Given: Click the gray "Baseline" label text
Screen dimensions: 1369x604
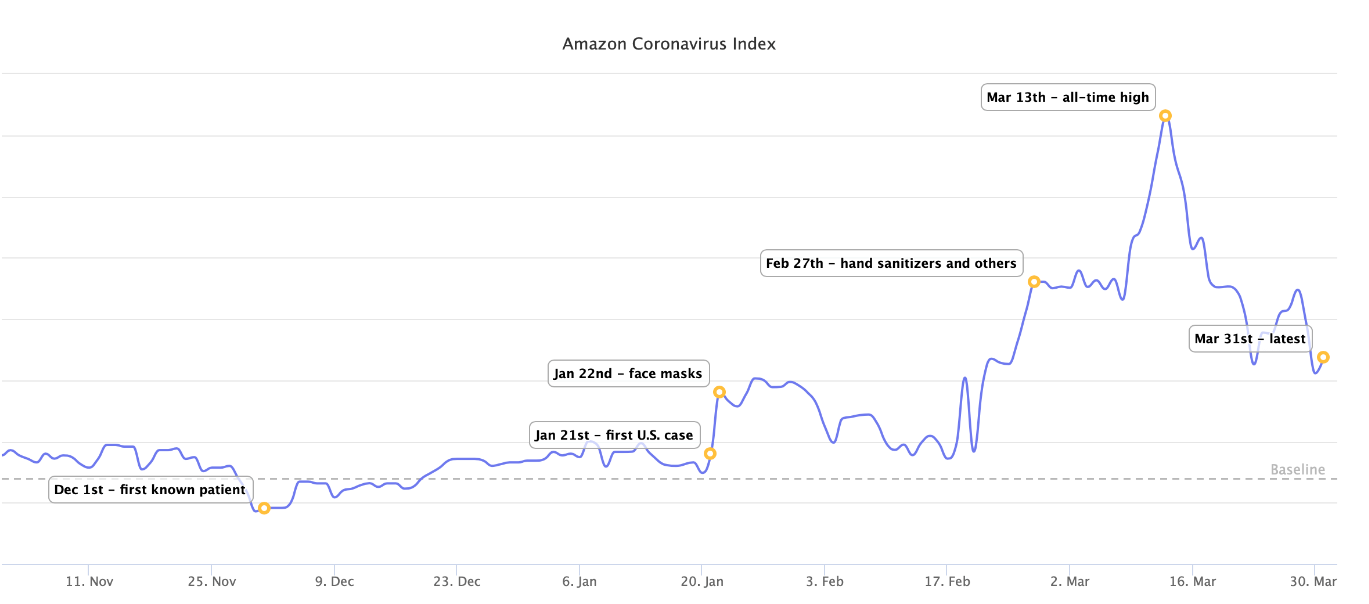Looking at the screenshot, I should (x=1297, y=470).
